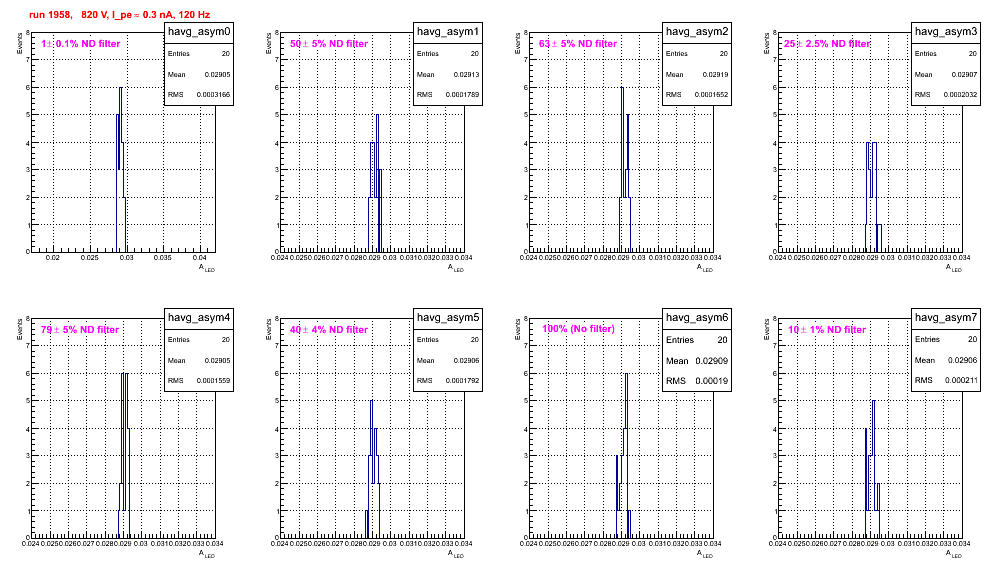Click the Entries row in havg_asym7 box
Image resolution: width=996 pixels, height=572 pixels.
(946, 339)
